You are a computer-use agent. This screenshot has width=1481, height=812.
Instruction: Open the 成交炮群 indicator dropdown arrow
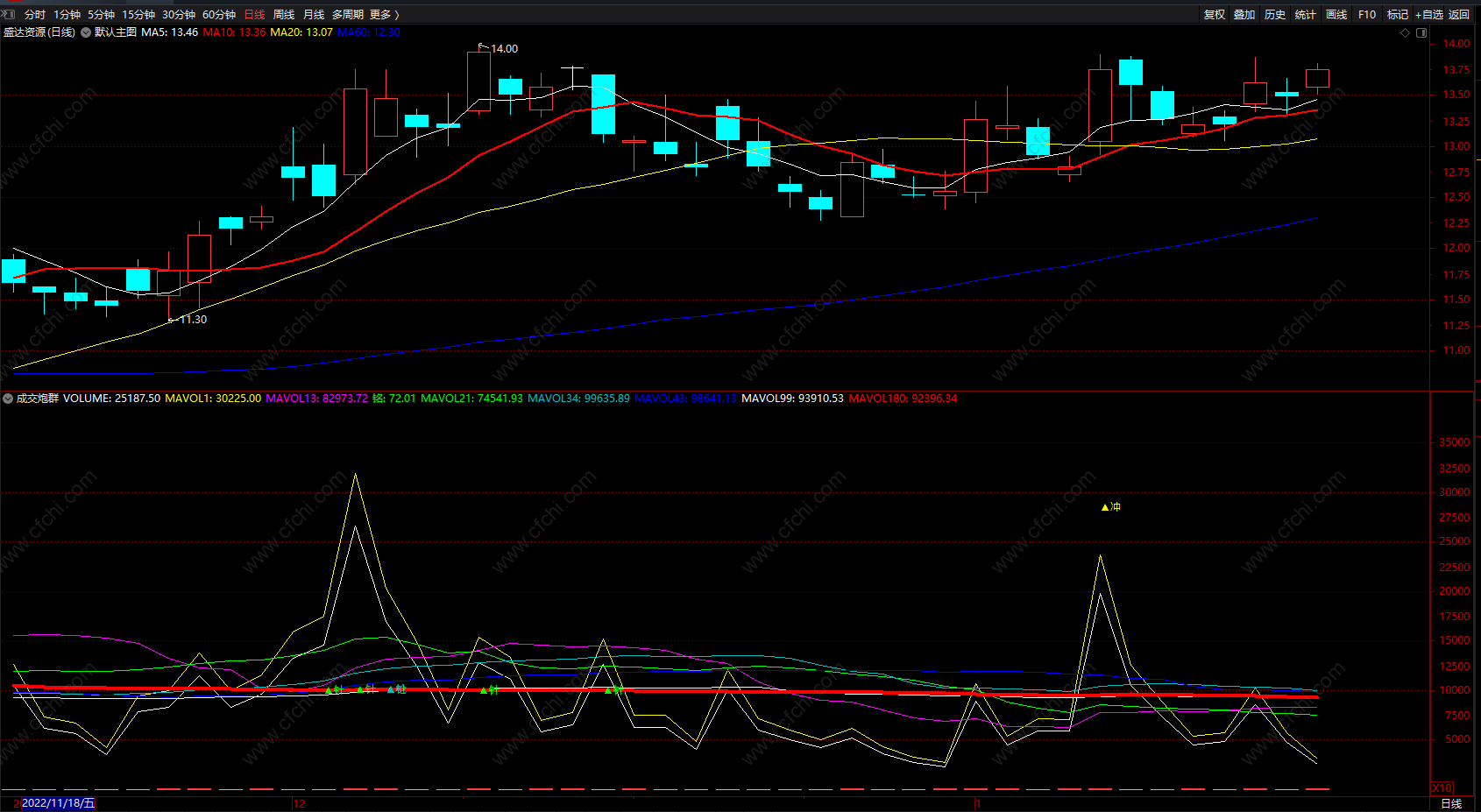click(8, 399)
